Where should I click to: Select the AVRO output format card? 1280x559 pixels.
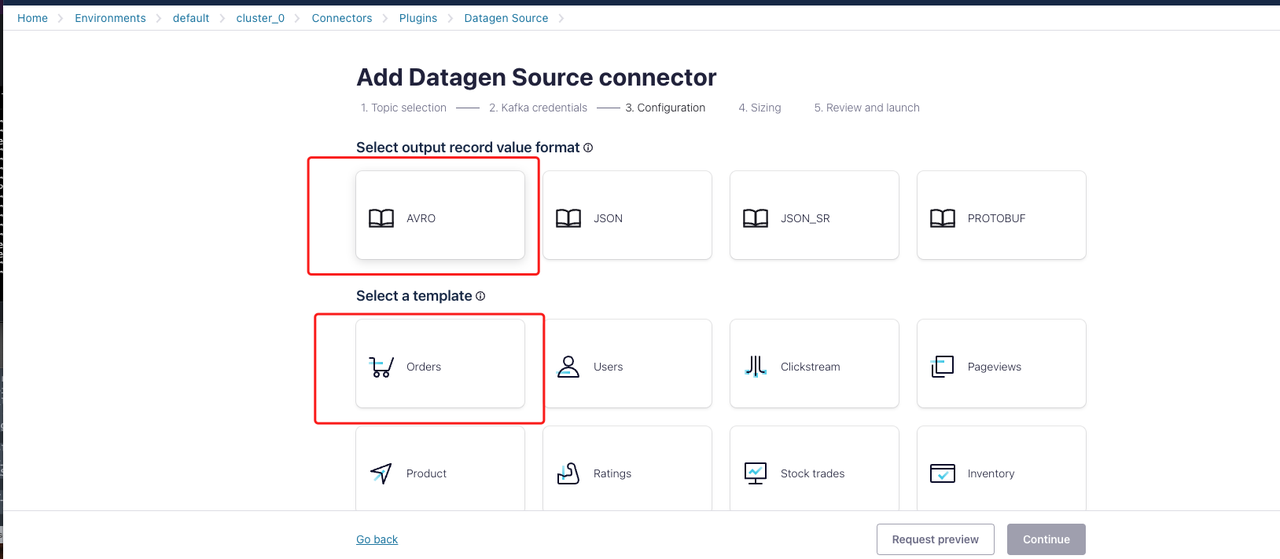click(x=440, y=216)
